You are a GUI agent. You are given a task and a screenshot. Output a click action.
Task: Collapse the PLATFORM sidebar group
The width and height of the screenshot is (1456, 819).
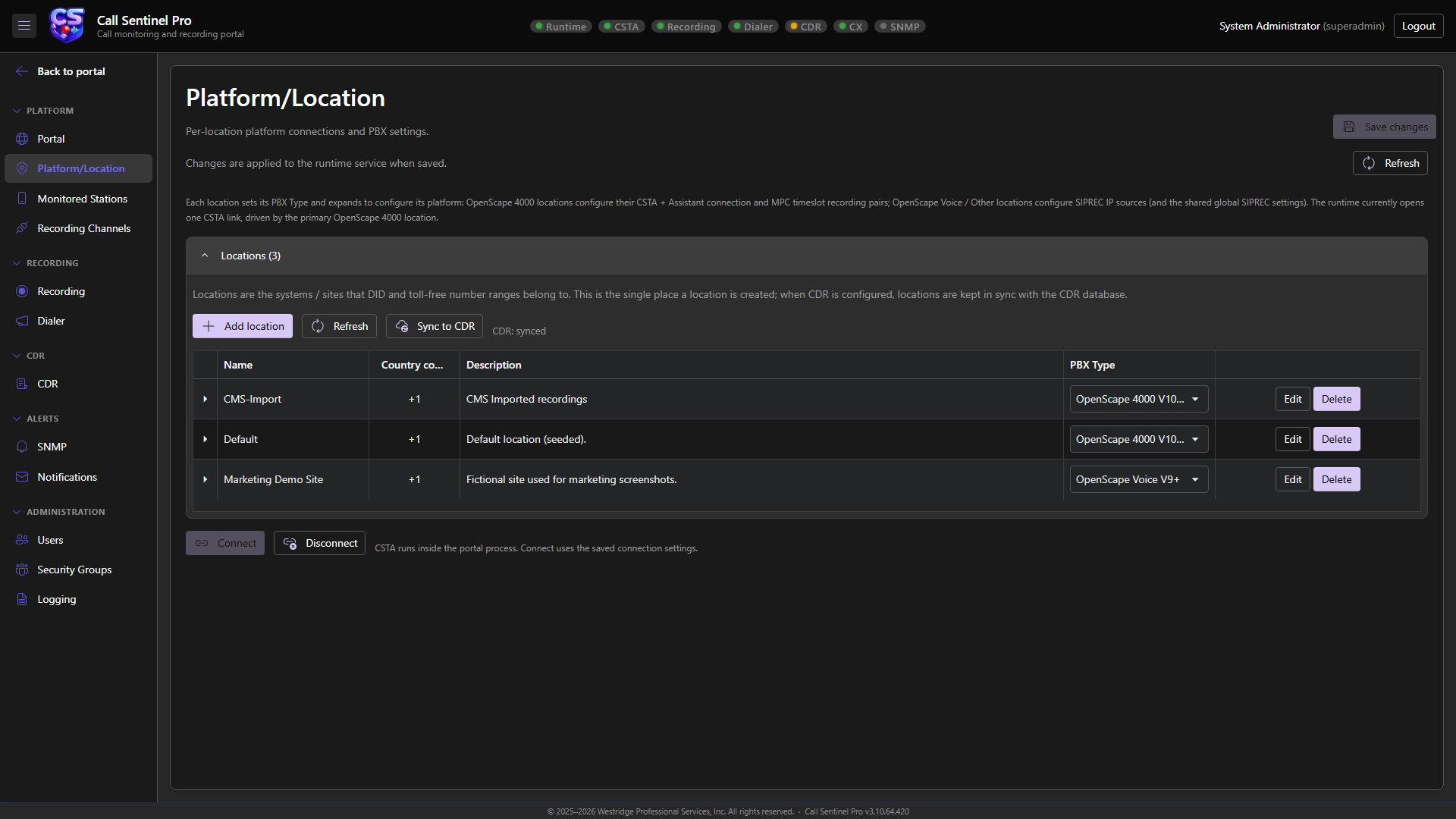[44, 111]
